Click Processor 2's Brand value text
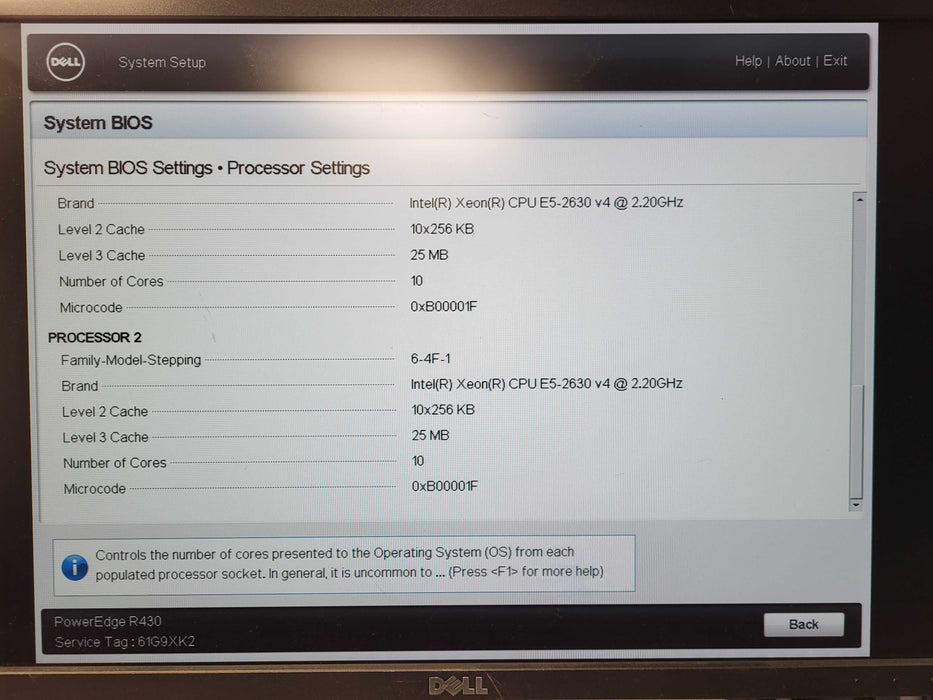 pyautogui.click(x=547, y=384)
